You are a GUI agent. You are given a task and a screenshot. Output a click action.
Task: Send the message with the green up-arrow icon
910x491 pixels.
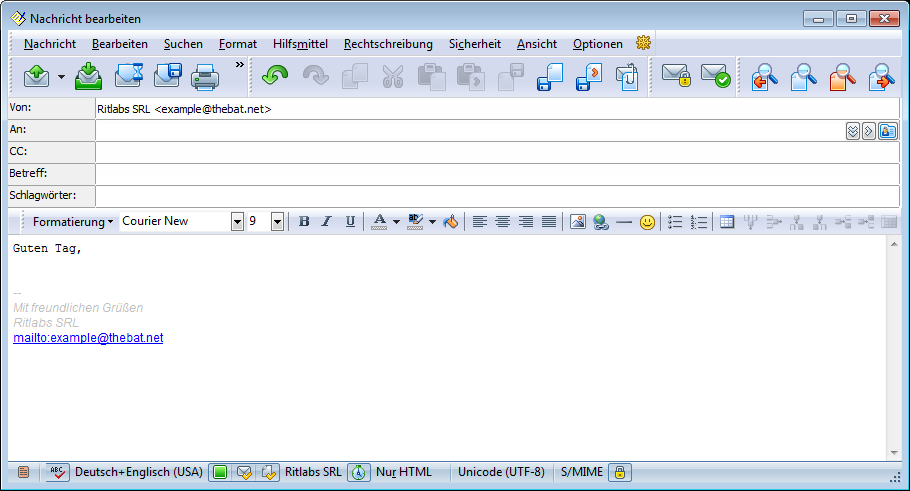pyautogui.click(x=36, y=77)
